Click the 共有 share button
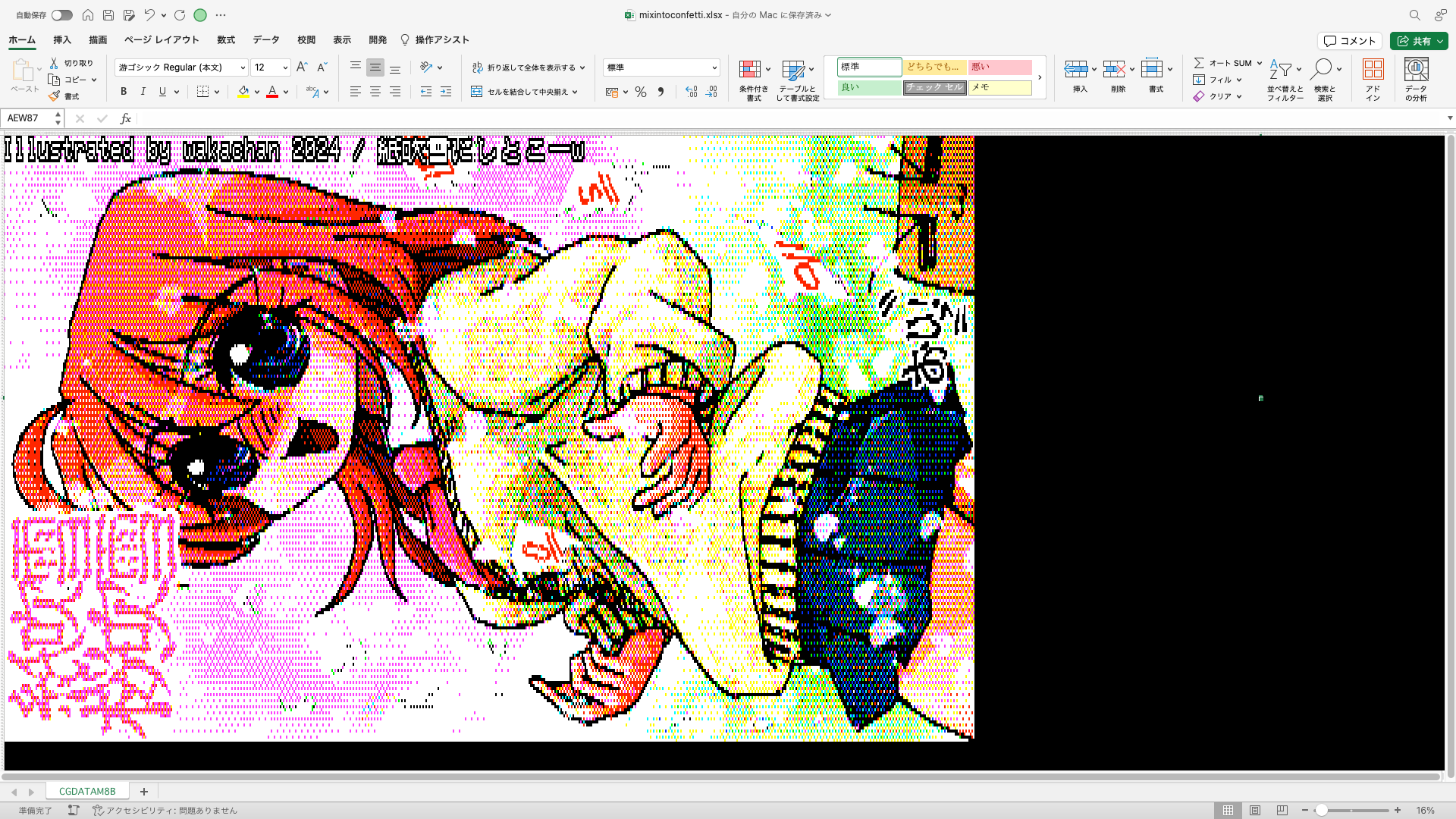 (1419, 41)
